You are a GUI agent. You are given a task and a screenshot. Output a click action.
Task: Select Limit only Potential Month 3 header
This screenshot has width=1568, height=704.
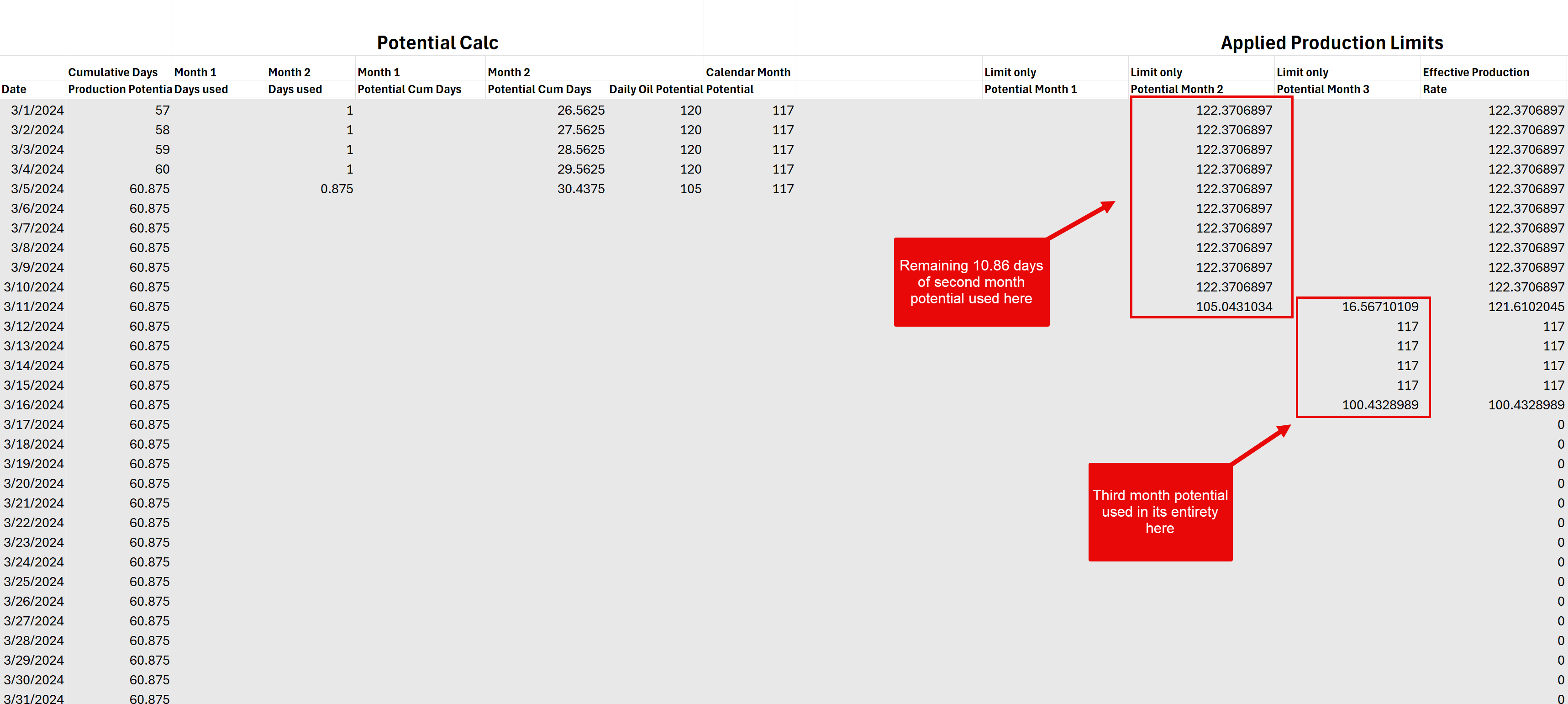(x=1322, y=80)
